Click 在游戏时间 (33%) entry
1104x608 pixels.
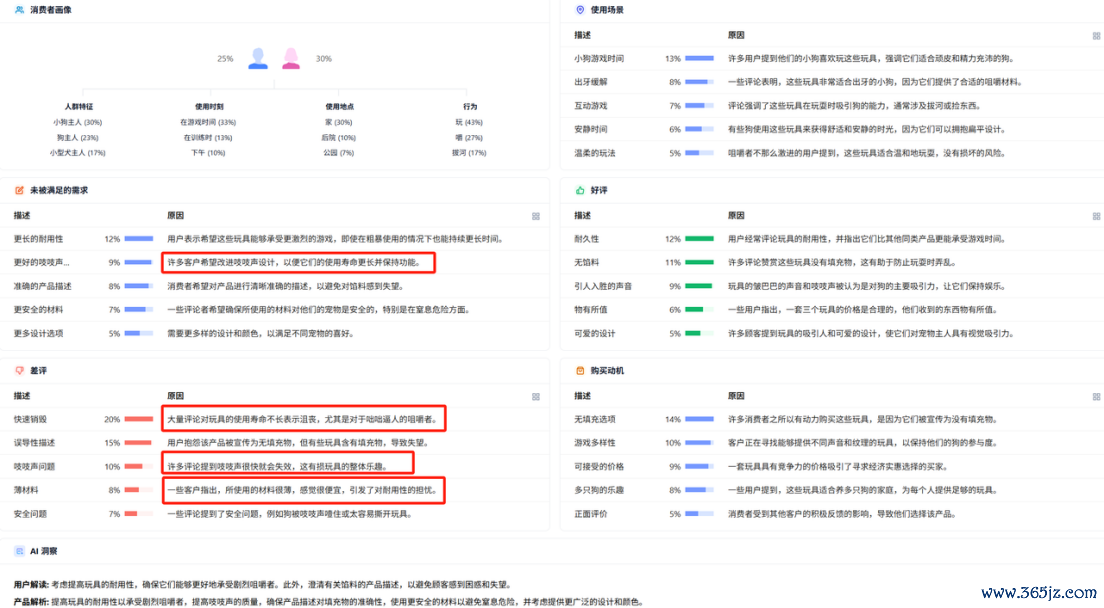click(208, 122)
